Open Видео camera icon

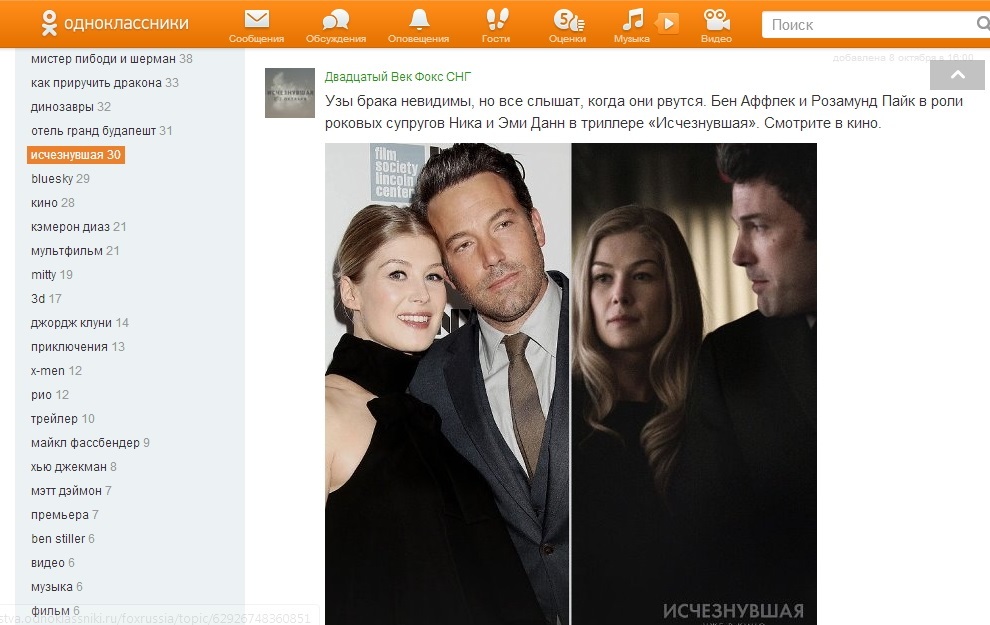tap(717, 20)
